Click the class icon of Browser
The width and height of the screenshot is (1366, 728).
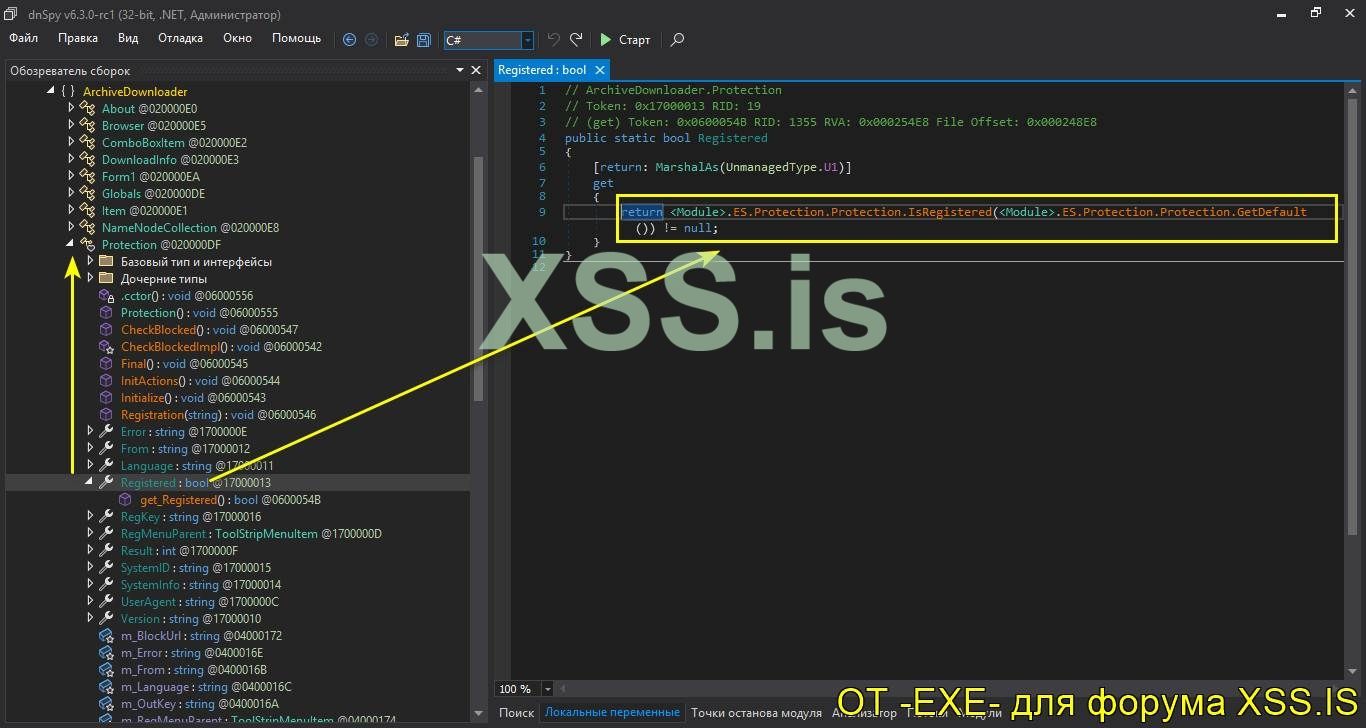point(87,126)
